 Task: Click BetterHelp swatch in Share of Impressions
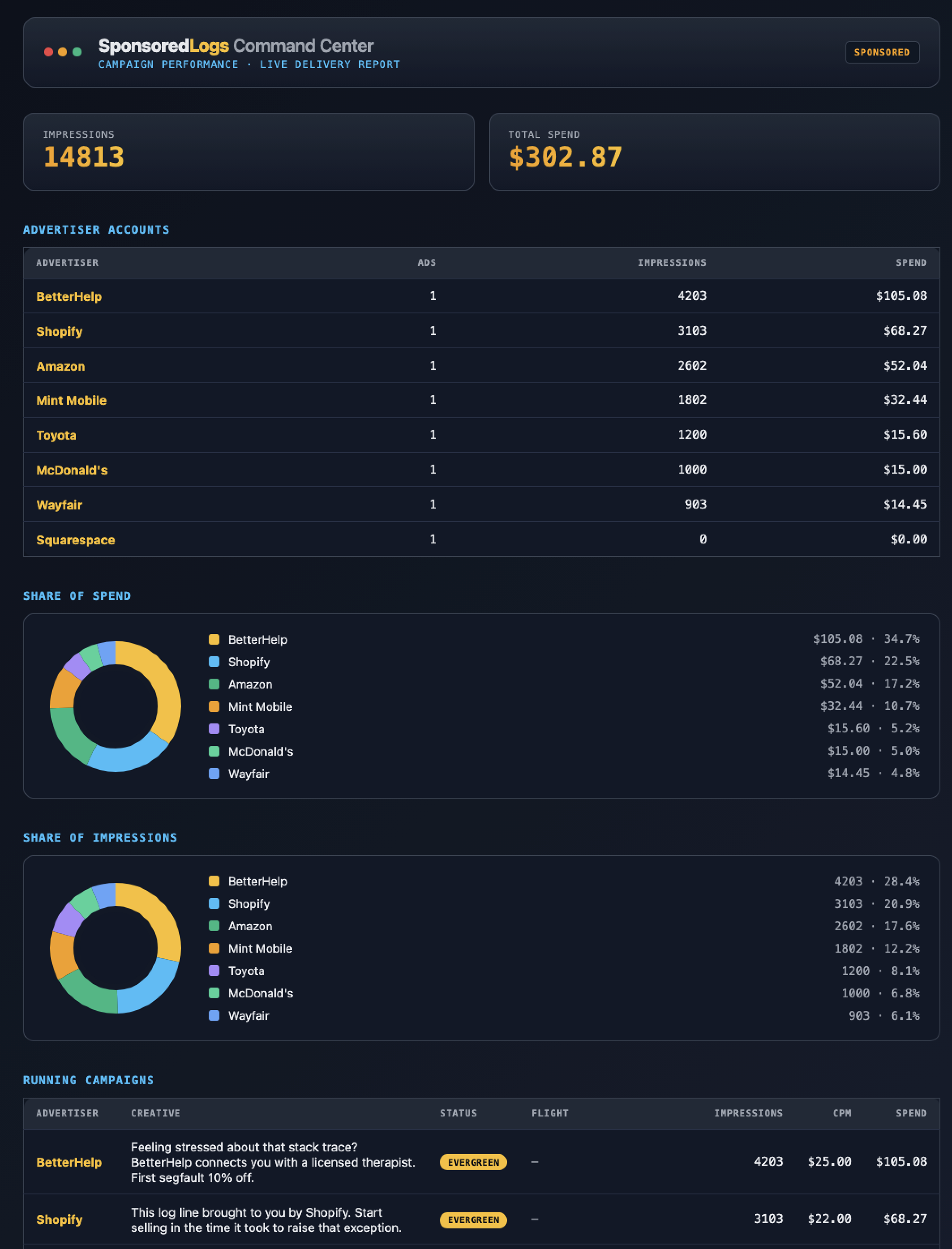click(x=214, y=881)
